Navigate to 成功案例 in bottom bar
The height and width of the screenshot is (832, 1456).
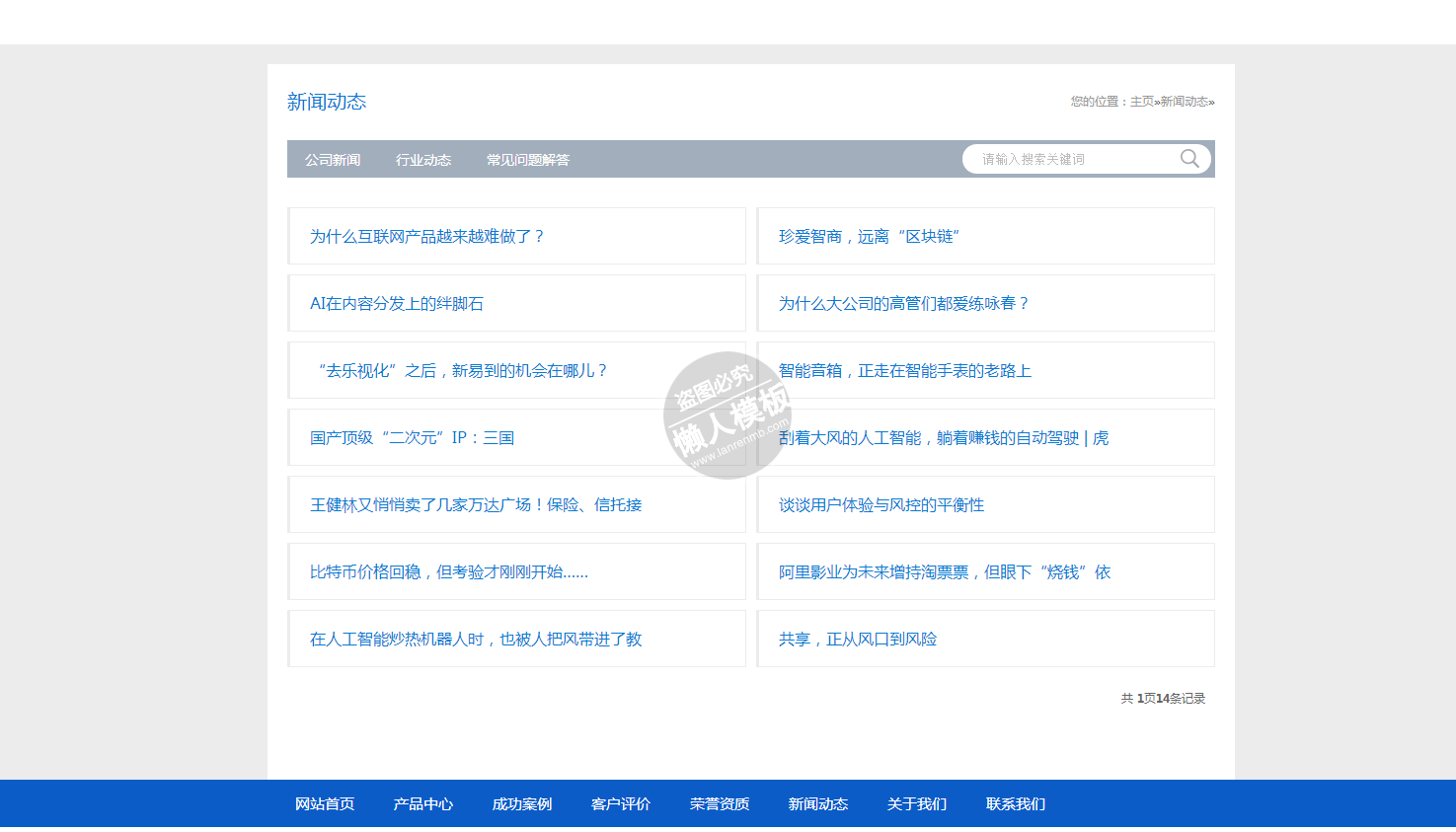(522, 804)
